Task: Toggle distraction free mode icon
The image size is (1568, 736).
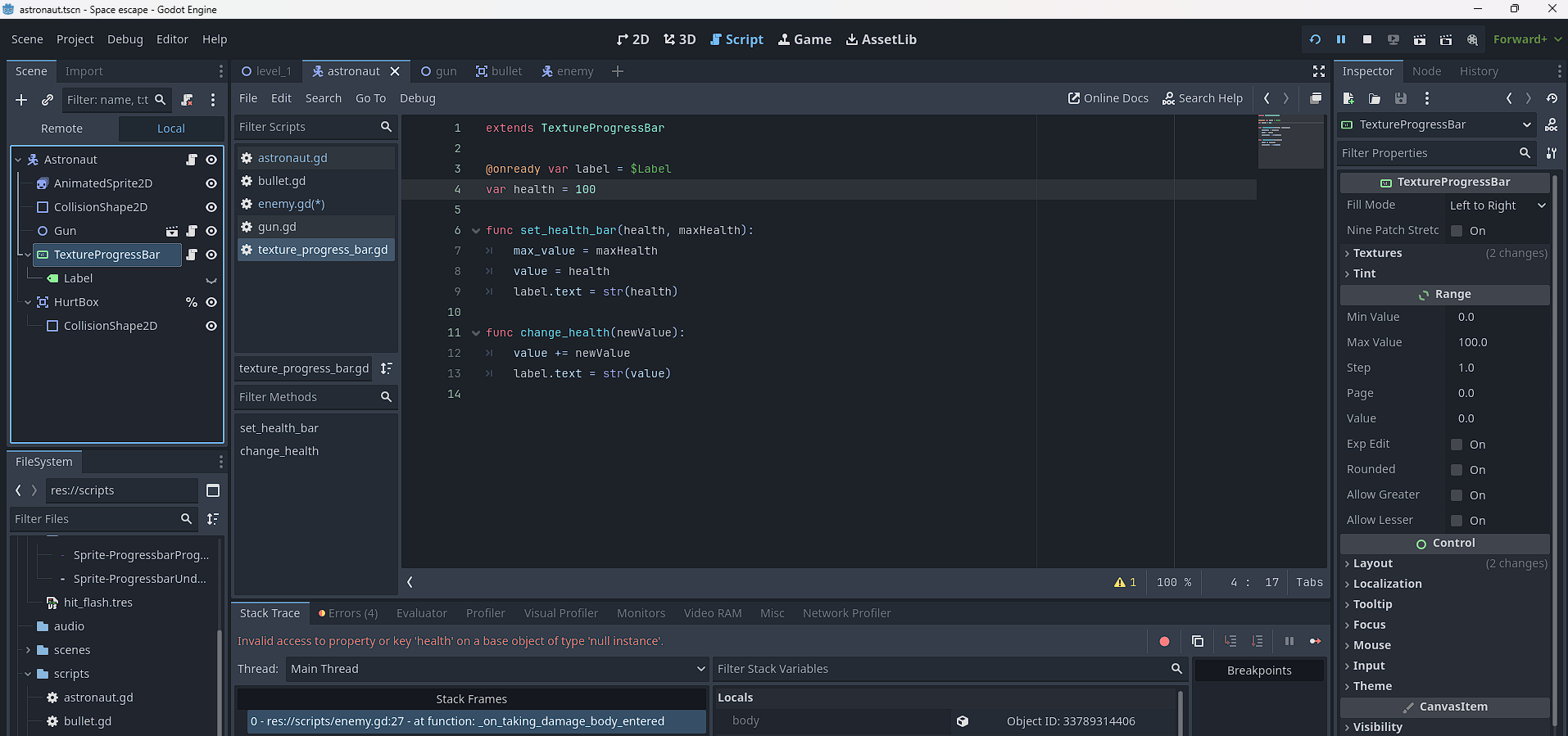Action: [1319, 71]
